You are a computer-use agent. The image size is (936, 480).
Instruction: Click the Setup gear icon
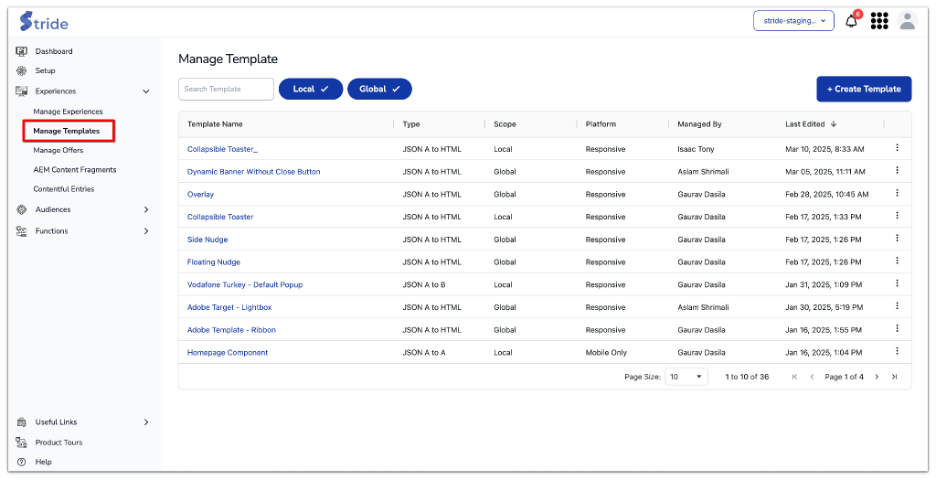pos(21,71)
